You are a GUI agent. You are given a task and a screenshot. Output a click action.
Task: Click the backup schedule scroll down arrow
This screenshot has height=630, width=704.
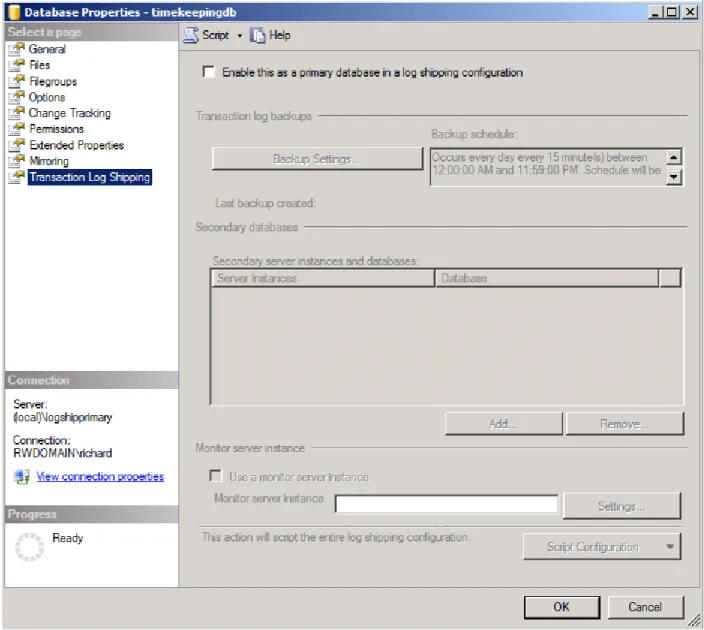pos(673,176)
